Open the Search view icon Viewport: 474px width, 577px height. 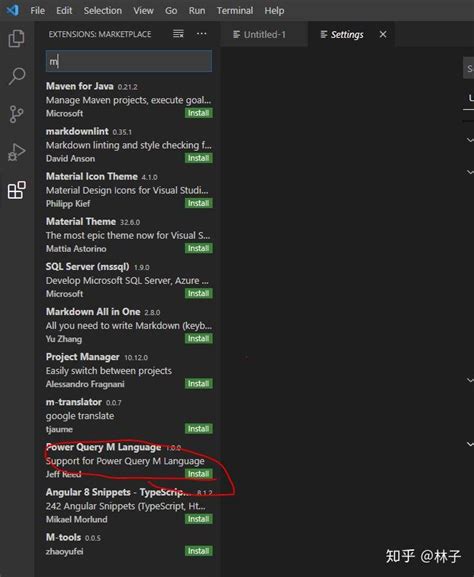click(x=17, y=76)
